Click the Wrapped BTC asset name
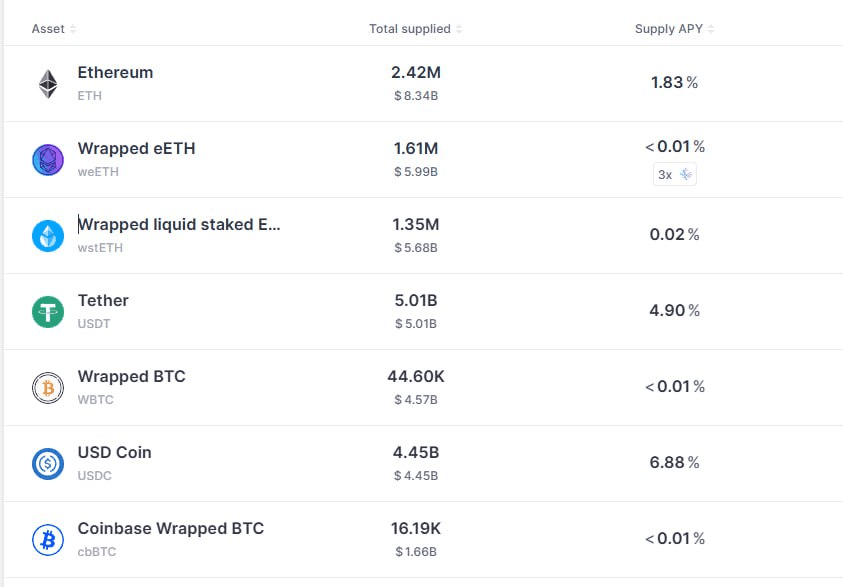 [x=132, y=377]
